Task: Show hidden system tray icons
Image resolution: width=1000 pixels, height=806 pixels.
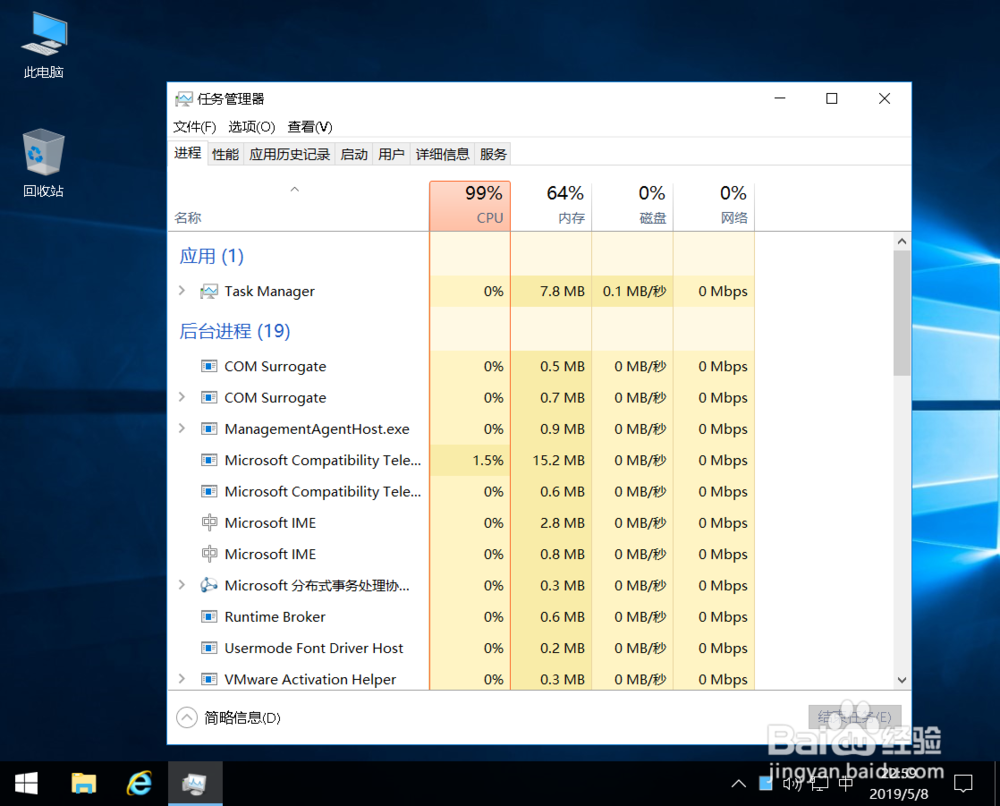Action: pos(739,784)
